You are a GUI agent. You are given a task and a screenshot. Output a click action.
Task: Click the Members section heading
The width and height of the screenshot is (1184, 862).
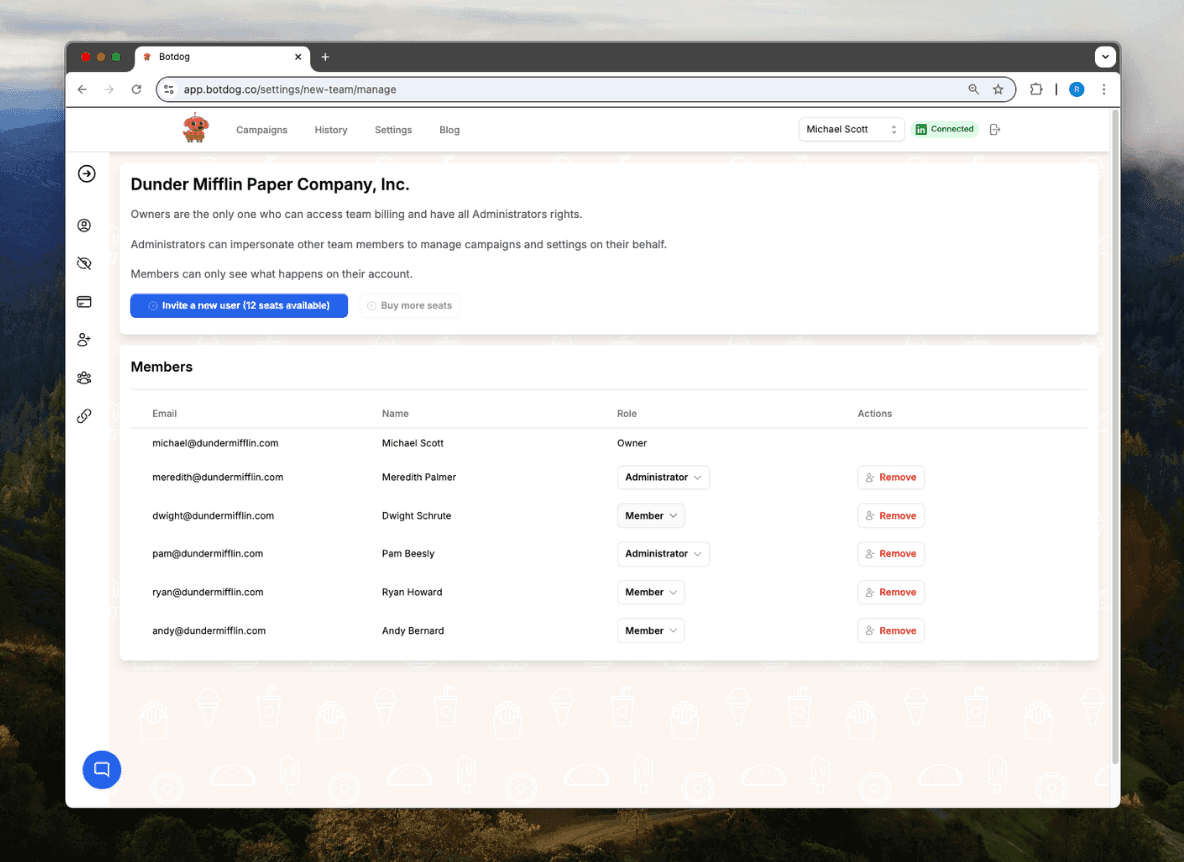(162, 367)
